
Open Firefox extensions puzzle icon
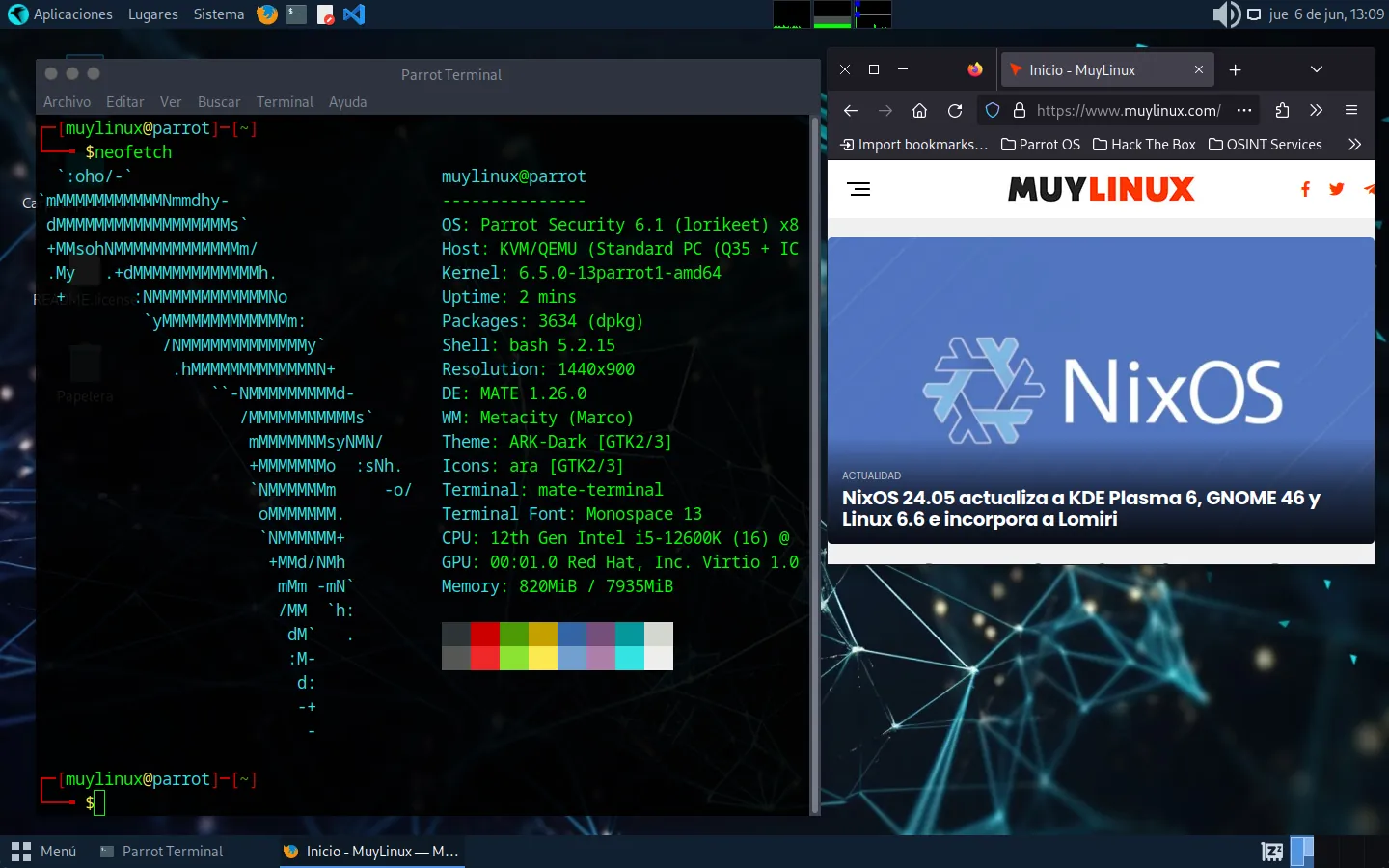(1282, 110)
